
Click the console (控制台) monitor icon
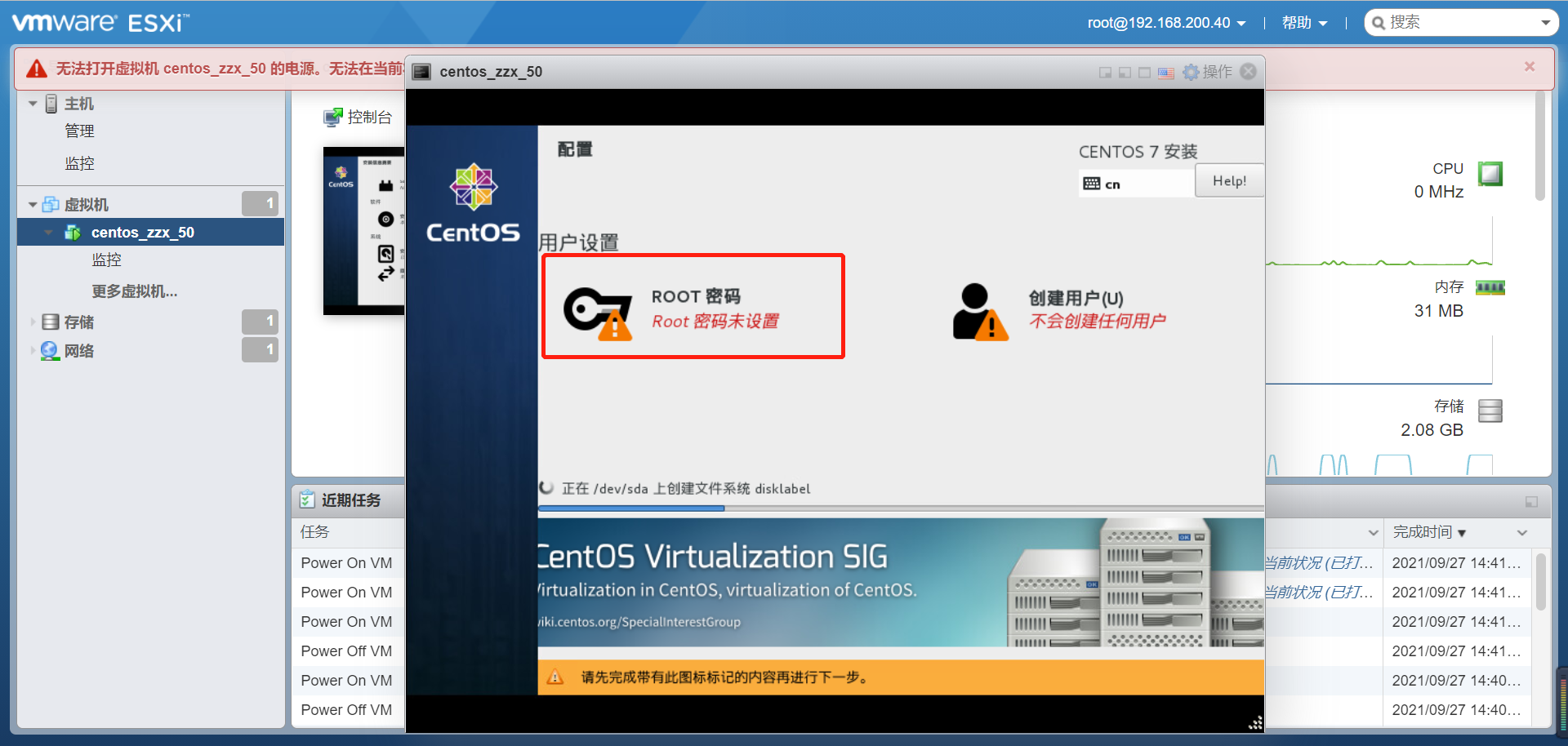pyautogui.click(x=332, y=118)
